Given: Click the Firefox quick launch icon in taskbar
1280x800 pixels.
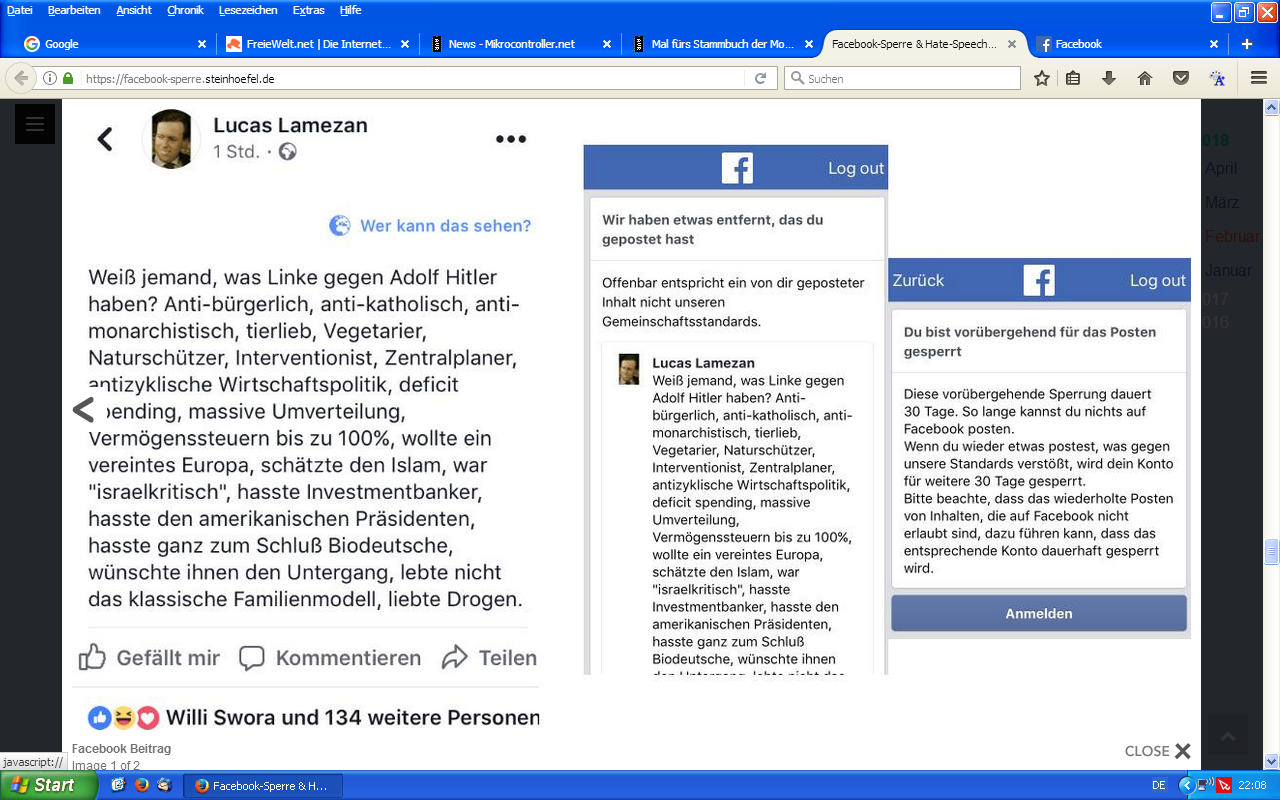Looking at the screenshot, I should (141, 785).
